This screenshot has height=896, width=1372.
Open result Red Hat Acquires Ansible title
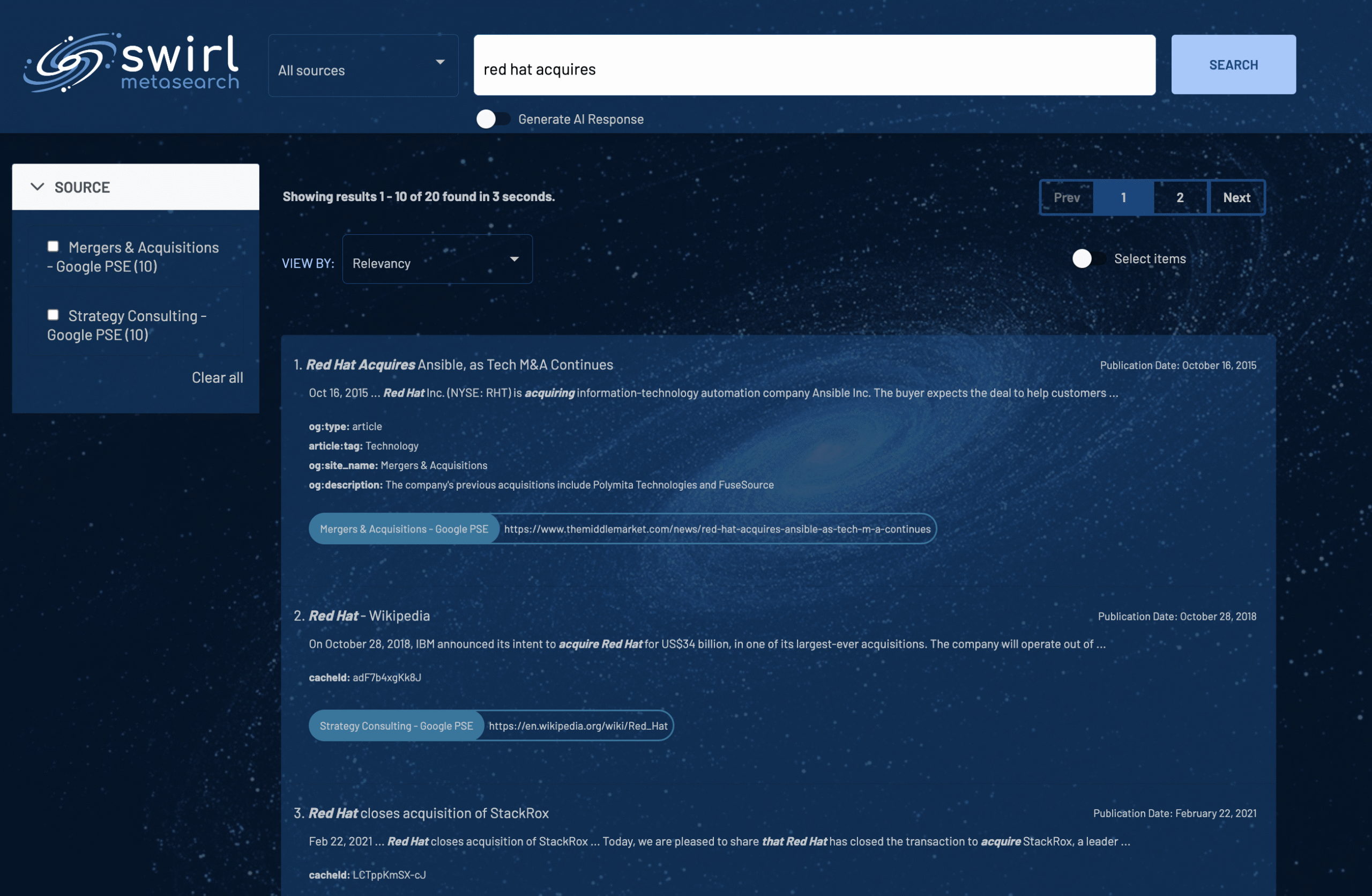[459, 365]
